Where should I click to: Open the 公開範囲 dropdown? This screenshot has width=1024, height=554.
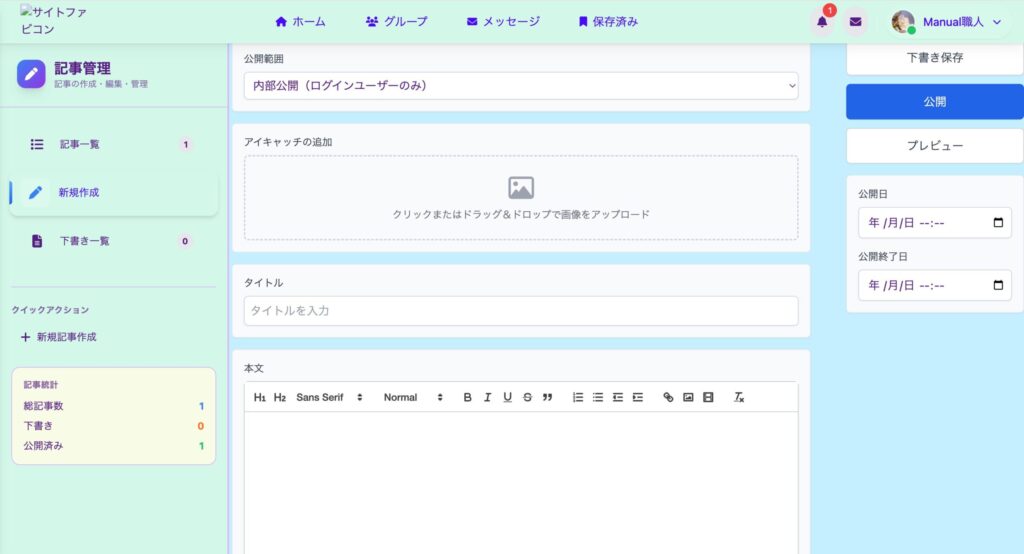click(x=521, y=86)
